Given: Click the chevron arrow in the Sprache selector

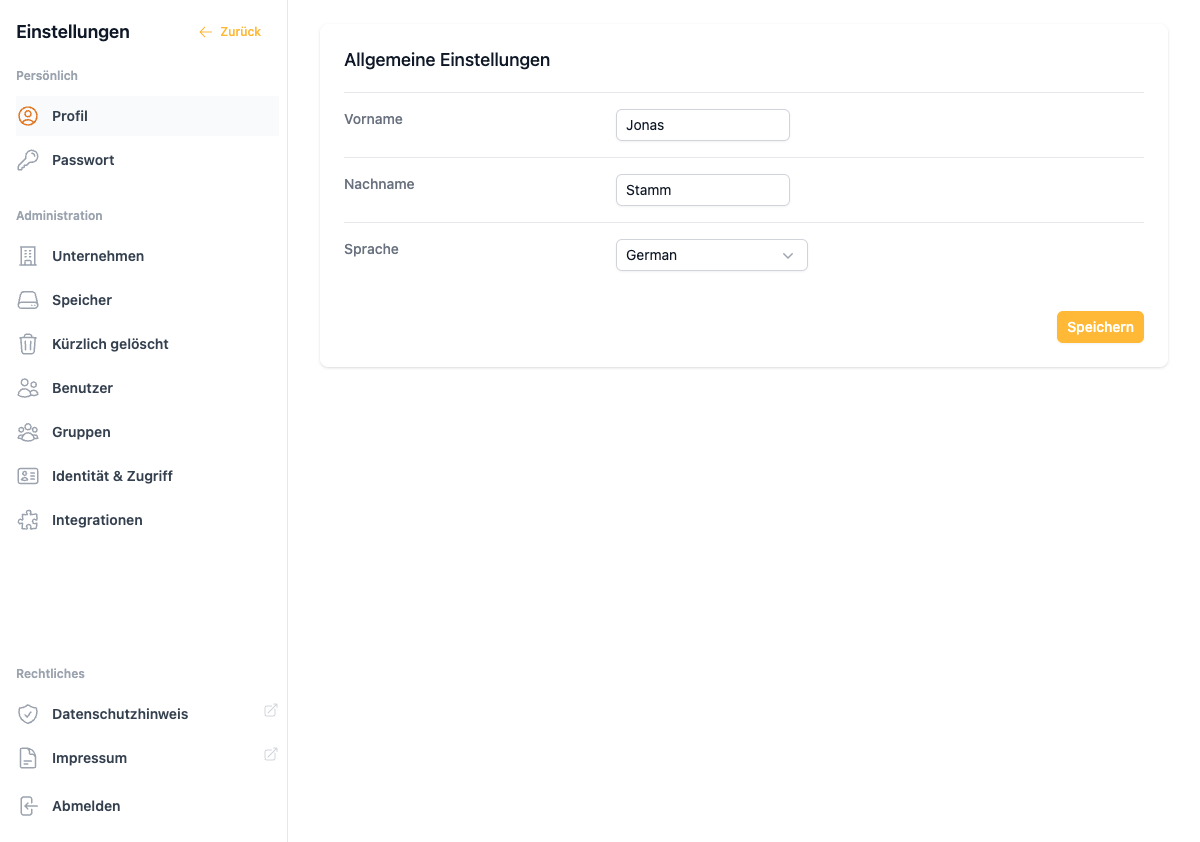Looking at the screenshot, I should tap(788, 256).
